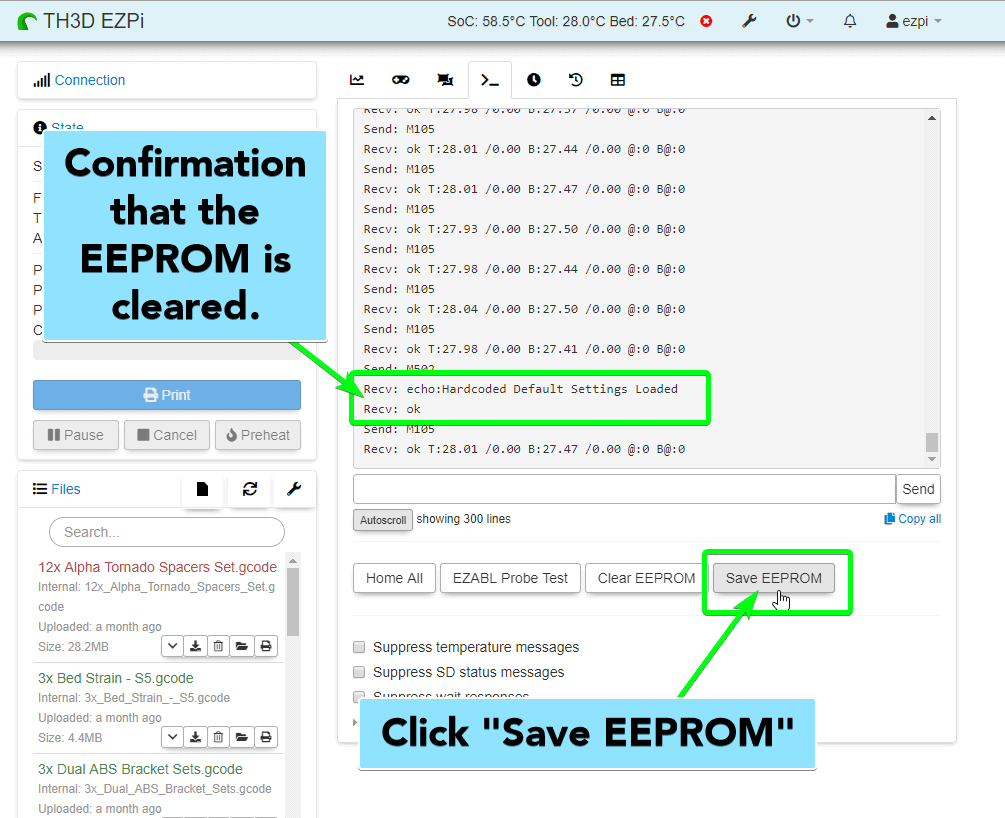Screen dimensions: 1005x818
Task: Click the 'showing 300 lines' text
Action: 463,519
